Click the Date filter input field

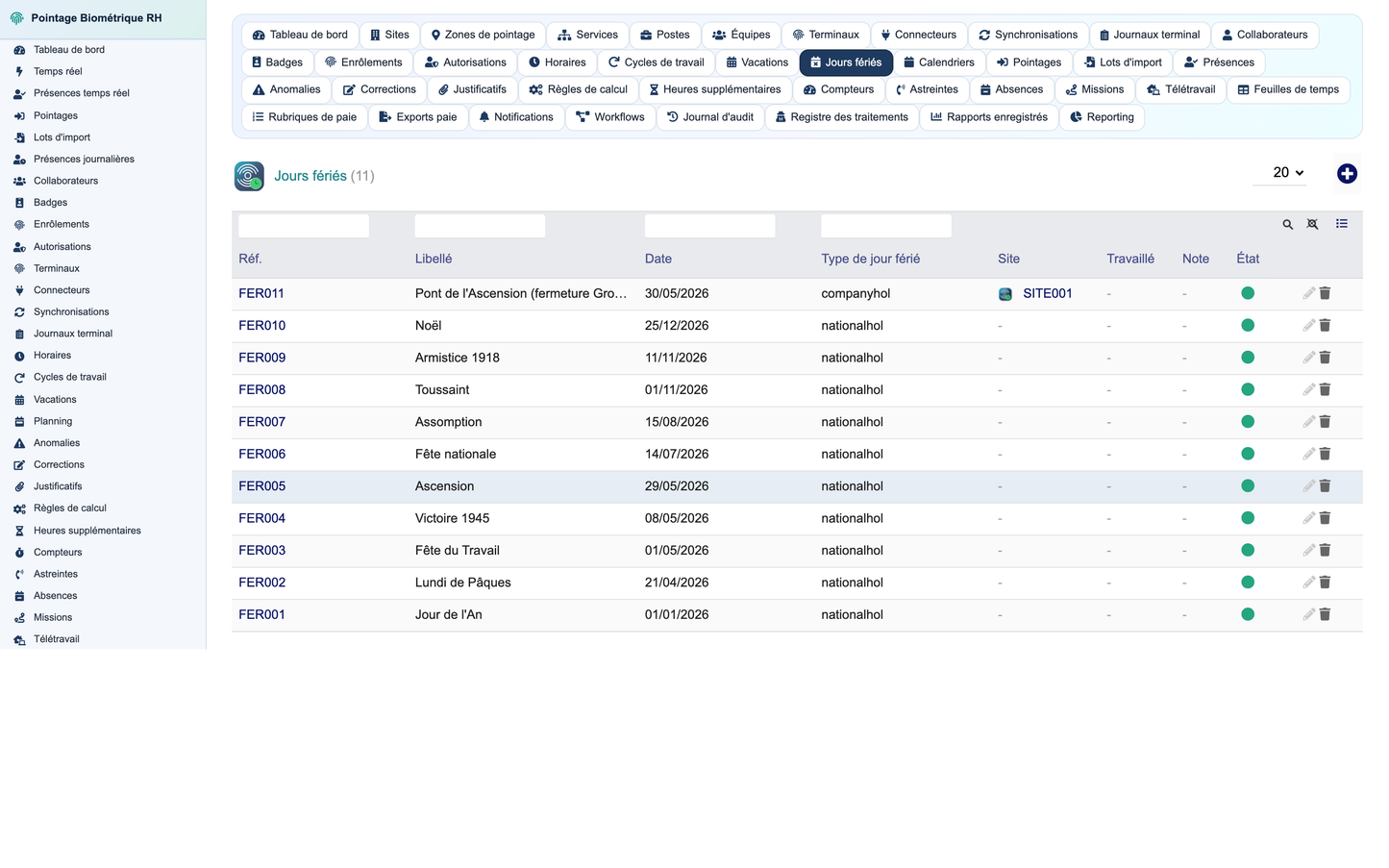coord(709,226)
